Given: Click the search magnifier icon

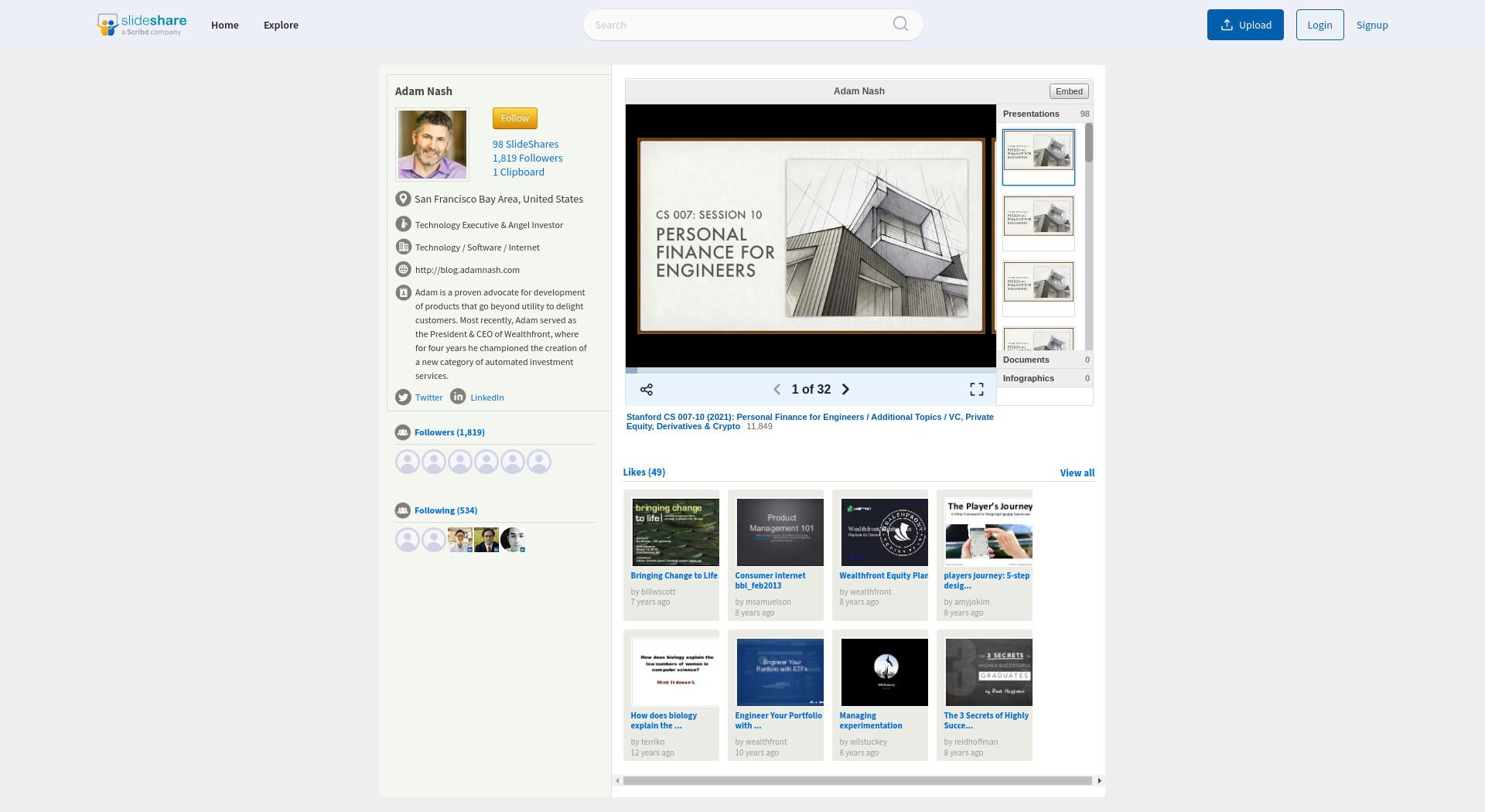Looking at the screenshot, I should 900,24.
